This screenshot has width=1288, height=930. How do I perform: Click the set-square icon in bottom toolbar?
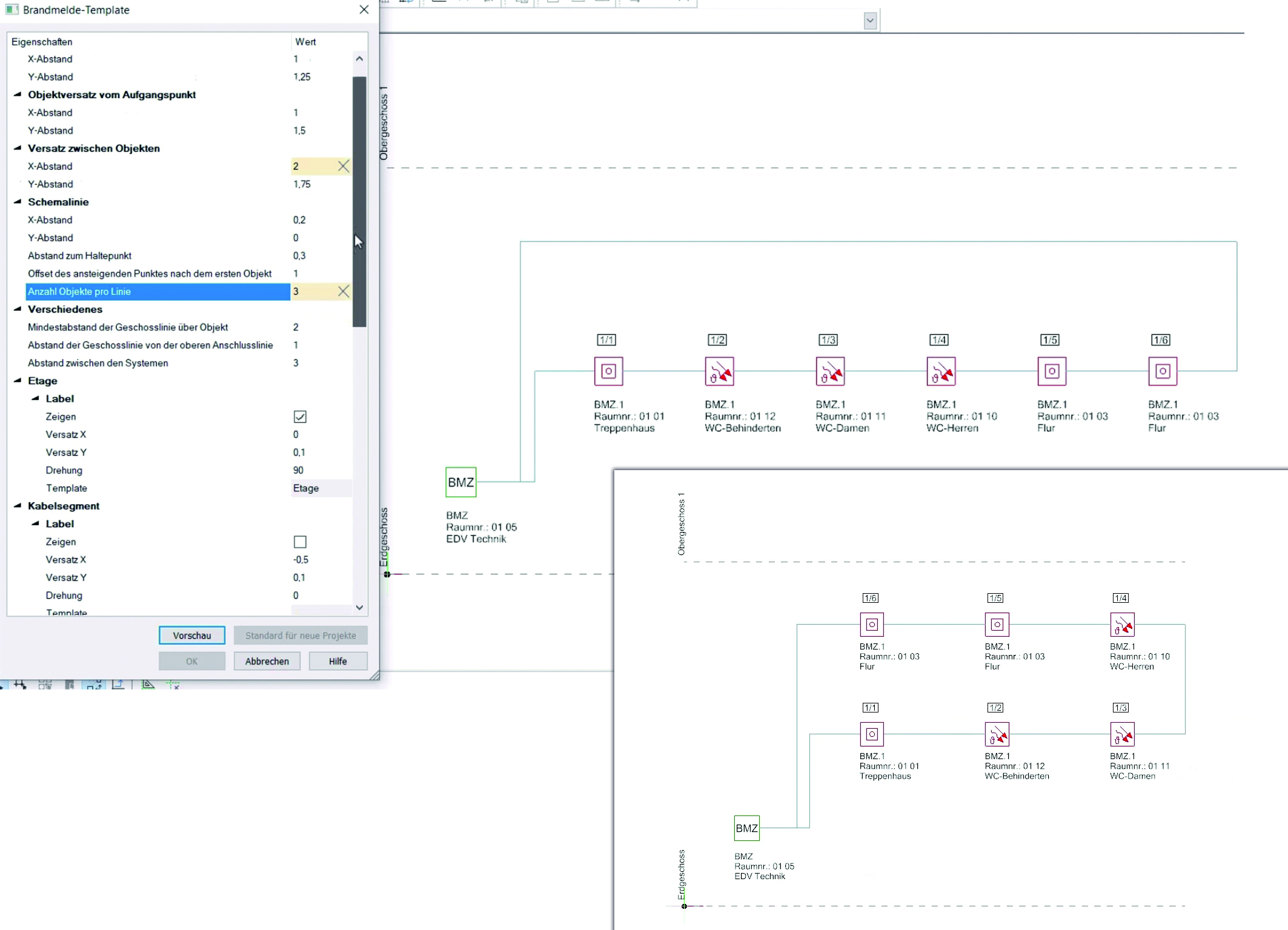[148, 685]
